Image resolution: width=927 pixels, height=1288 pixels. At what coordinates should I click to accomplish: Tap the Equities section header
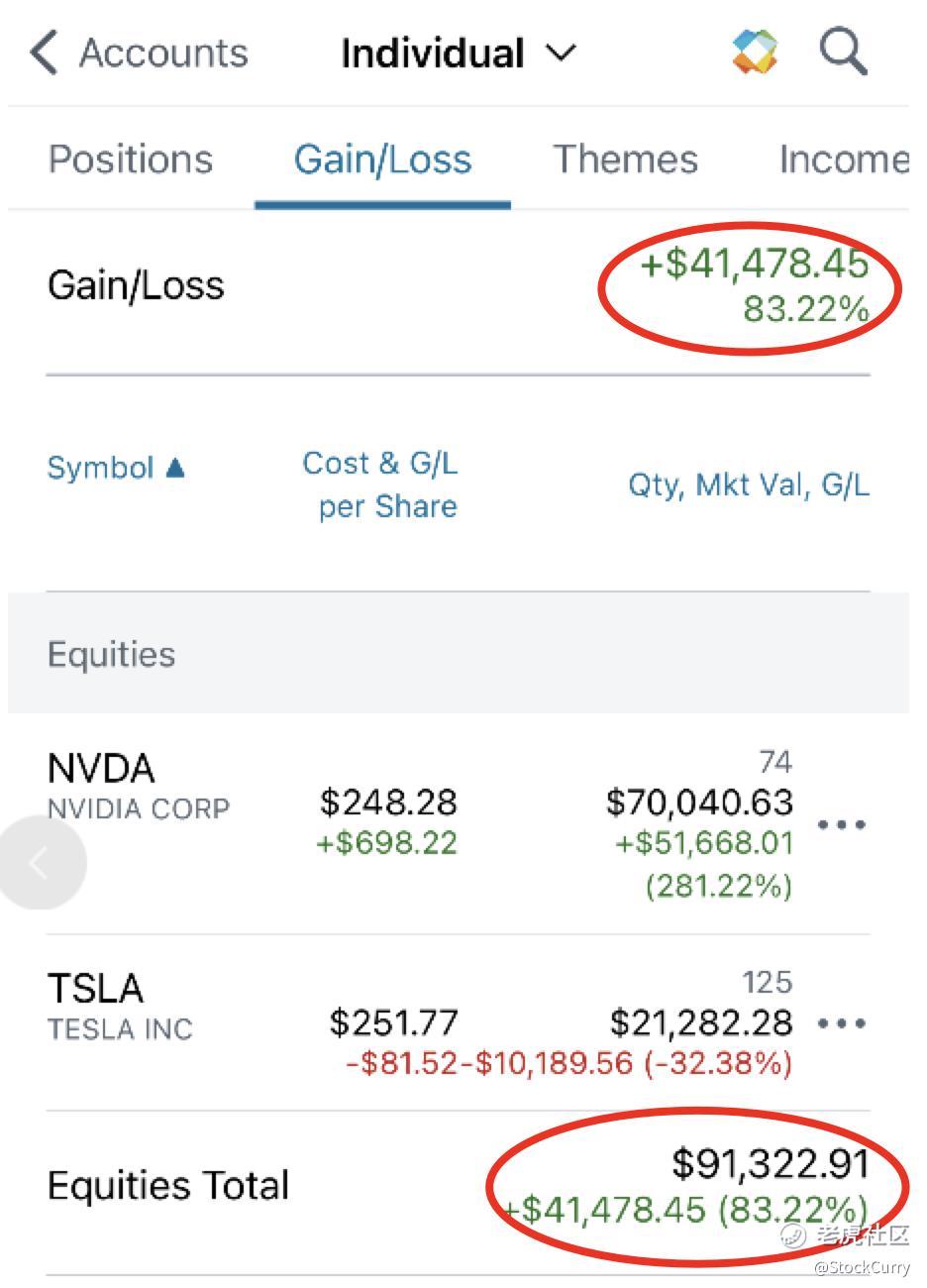click(112, 655)
